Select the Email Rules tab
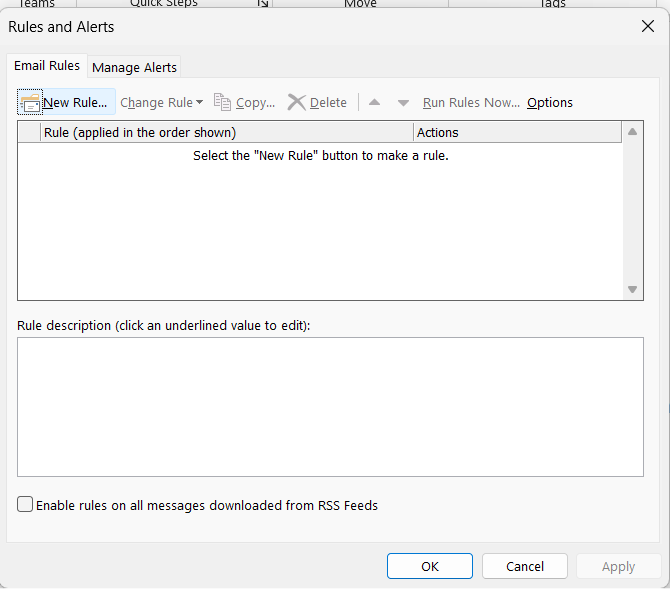Screen dimensions: 670x590 [46, 66]
